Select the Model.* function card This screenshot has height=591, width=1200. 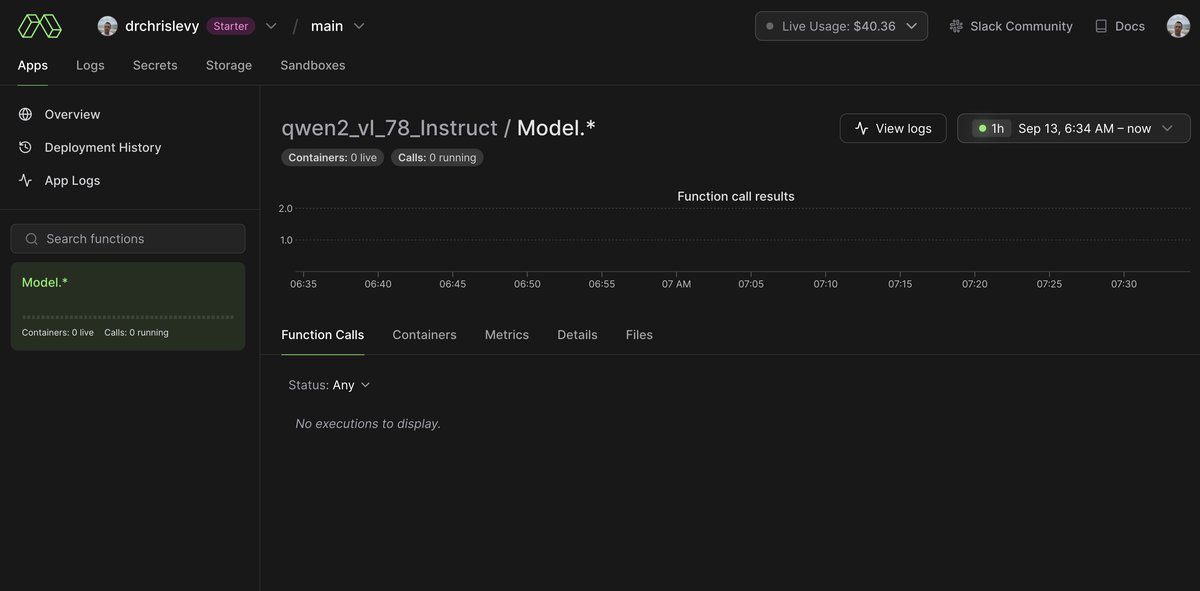tap(128, 306)
